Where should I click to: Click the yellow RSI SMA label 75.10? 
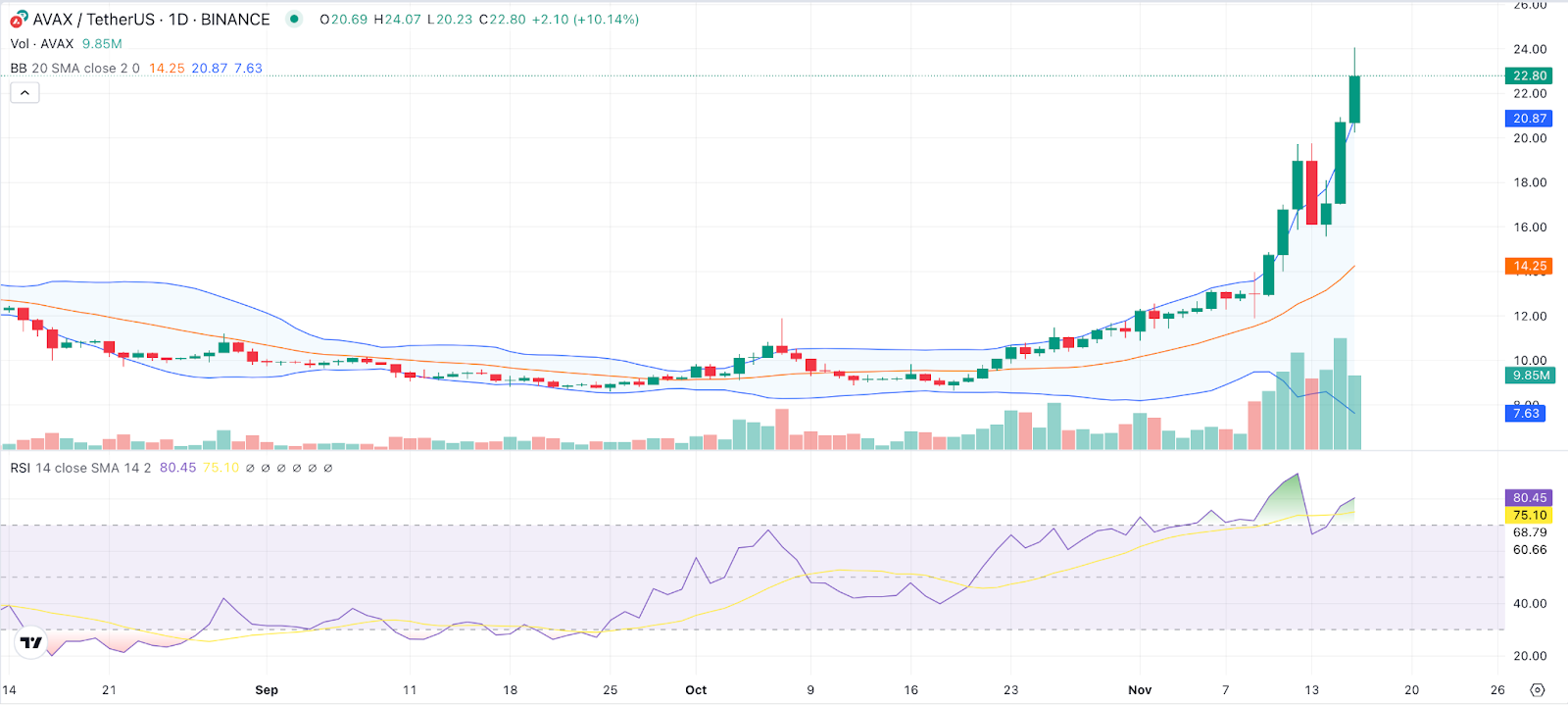(1529, 515)
